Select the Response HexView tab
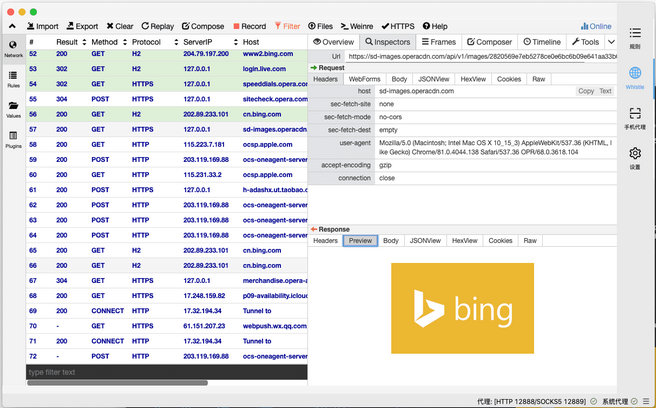This screenshot has width=656, height=408. (x=464, y=241)
